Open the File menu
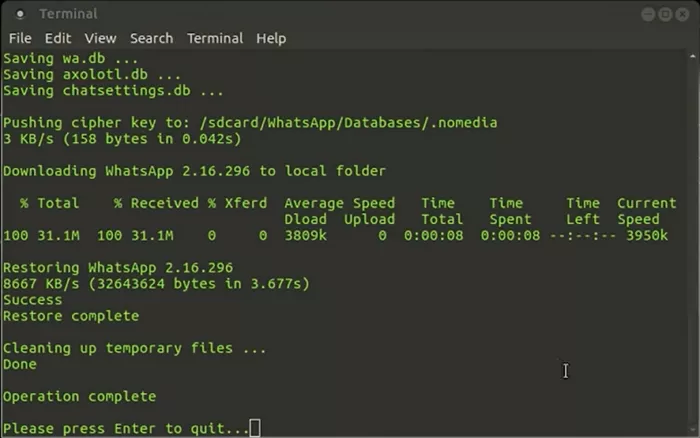 [x=20, y=38]
